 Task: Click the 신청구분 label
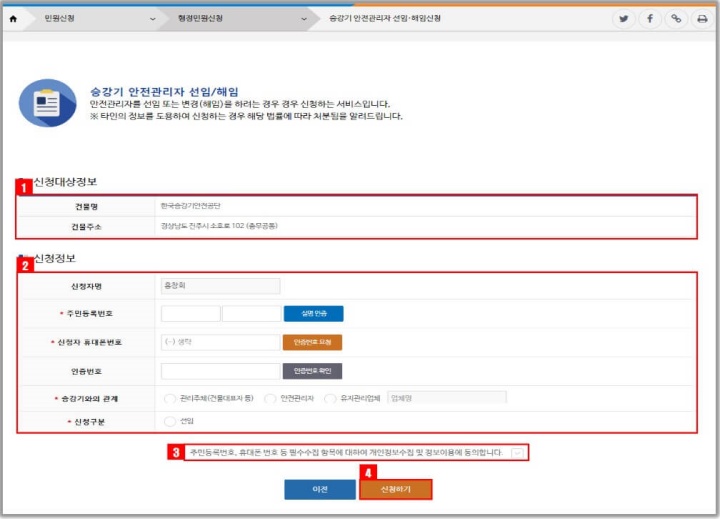[90, 422]
